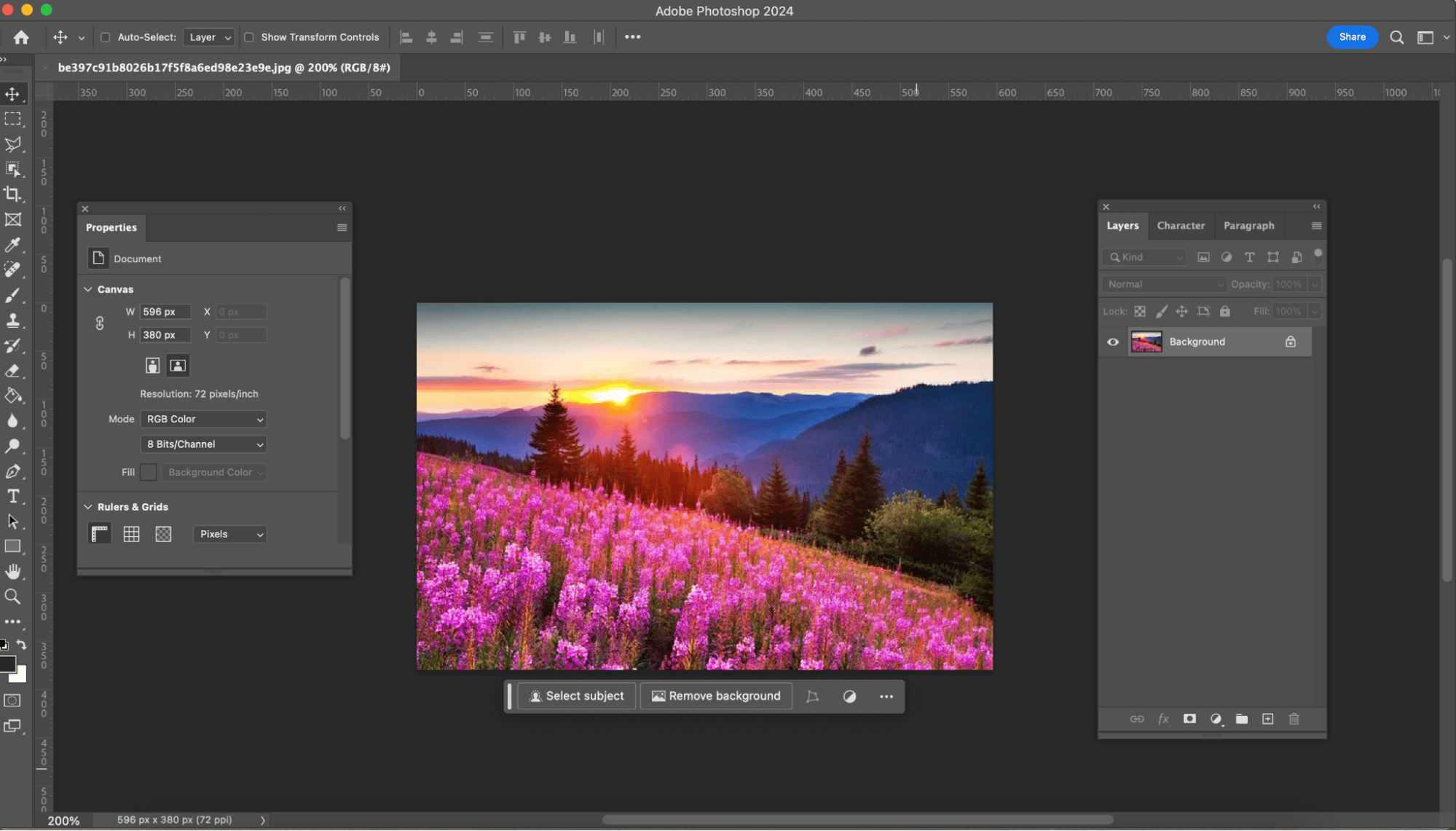Select the Object Selection tool
1456x831 pixels.
[12, 169]
